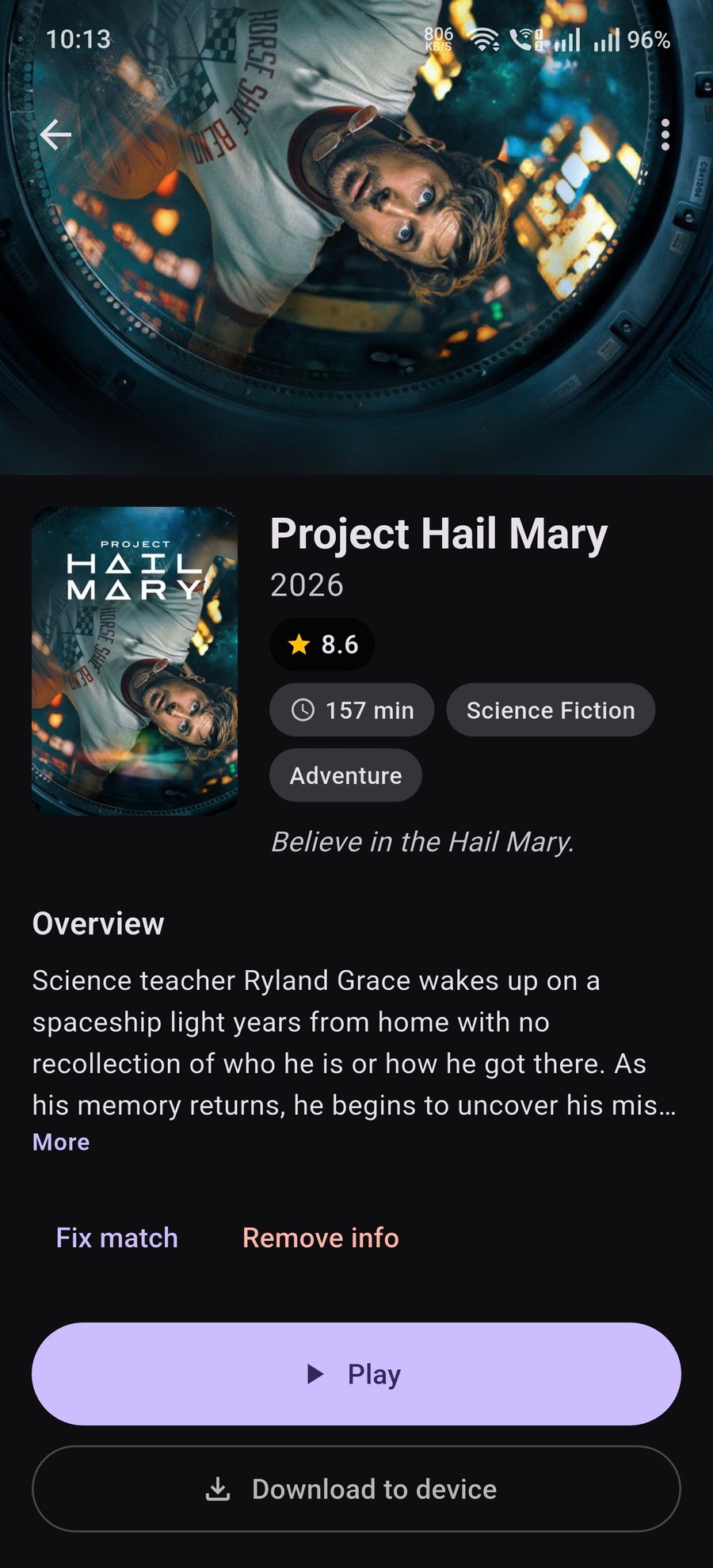
Task: Tap the Wi-Fi status icon
Action: point(484,39)
